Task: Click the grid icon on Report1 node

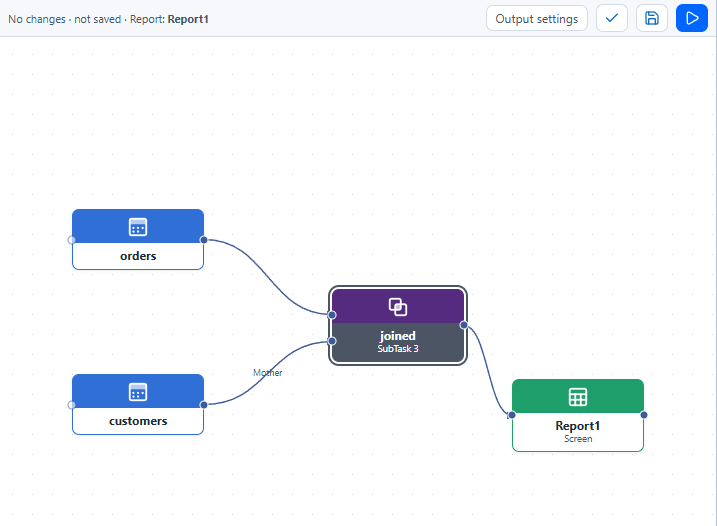Action: click(x=578, y=397)
